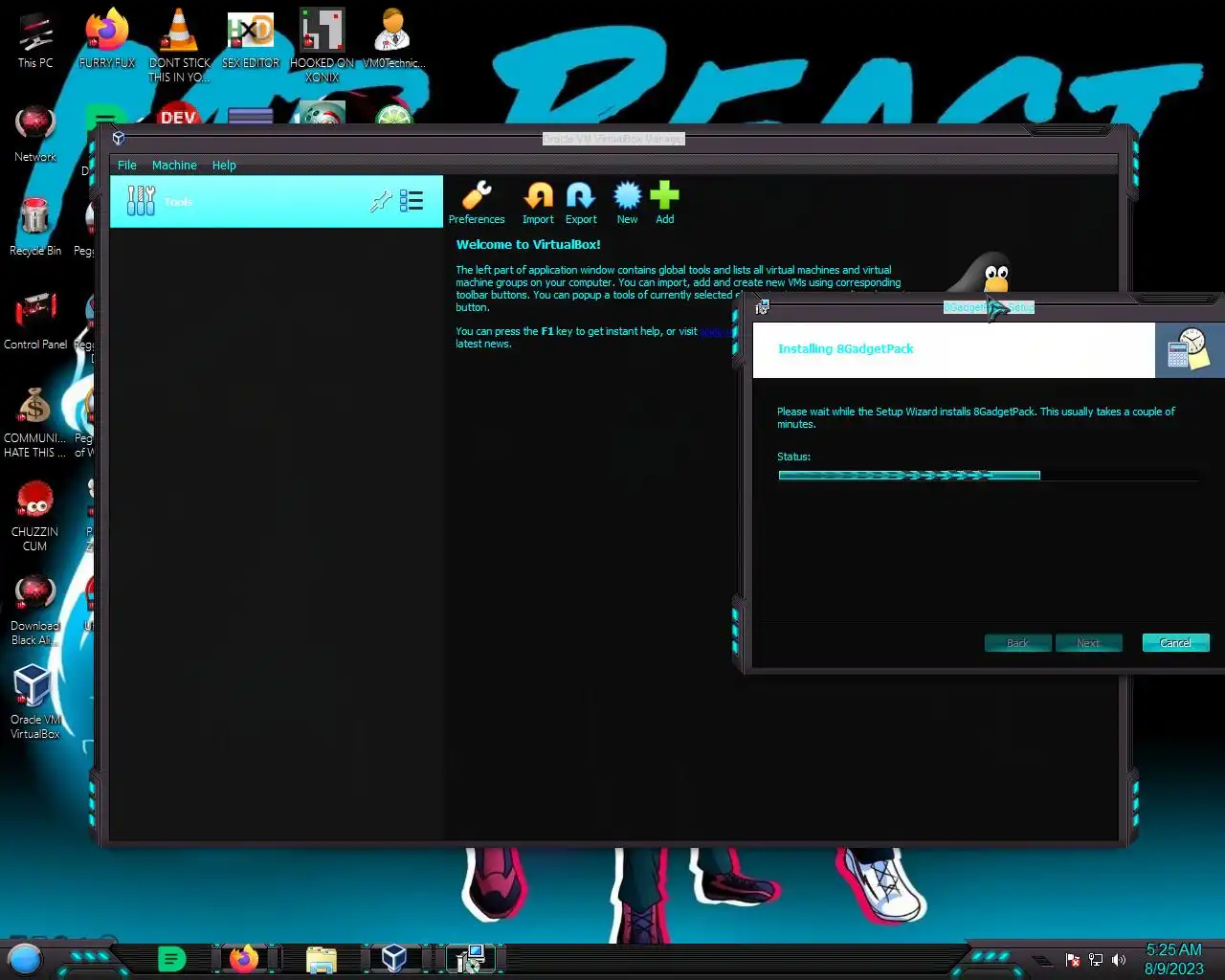Click the pin icon beside Tools

[381, 201]
